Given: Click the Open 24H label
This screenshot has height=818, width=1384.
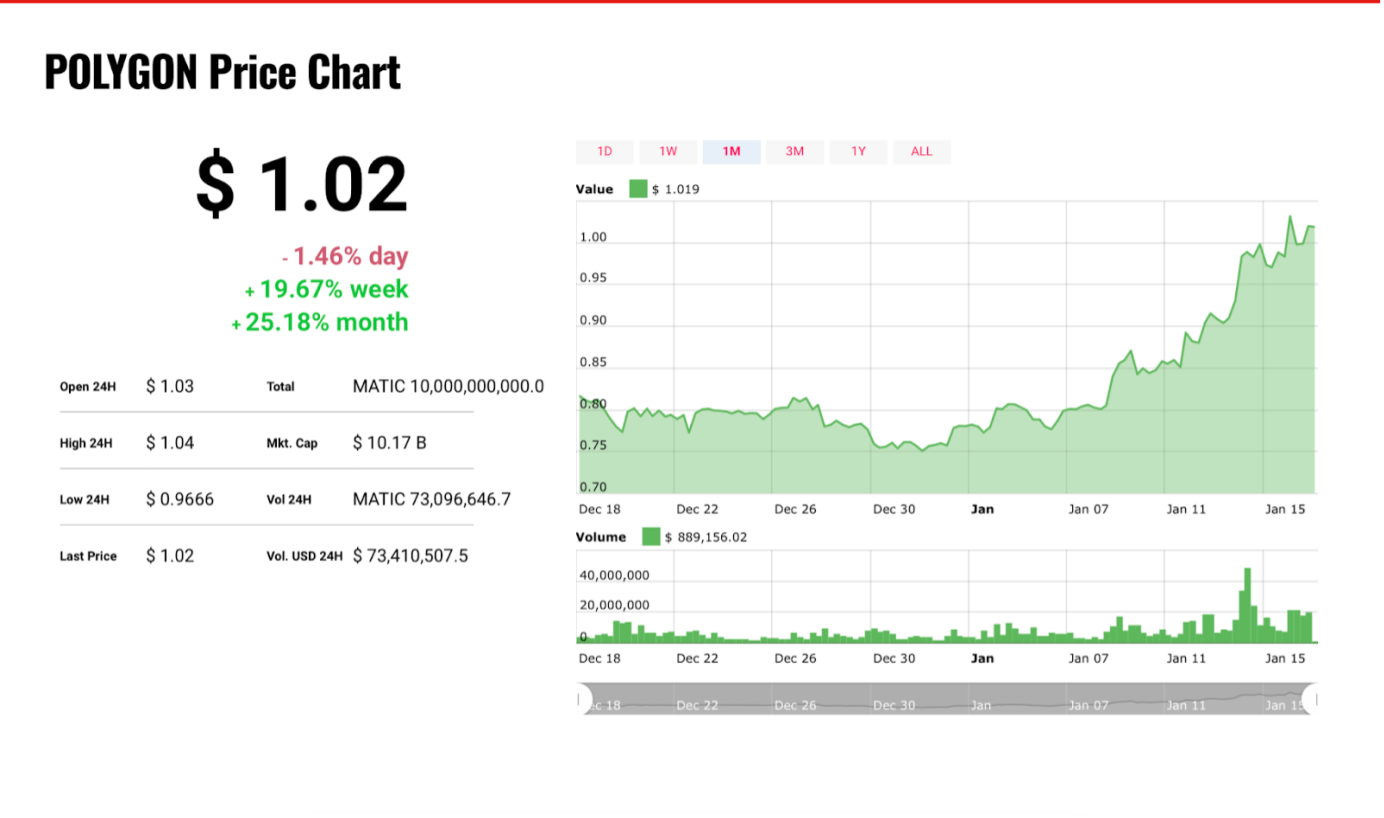Looking at the screenshot, I should (x=88, y=387).
